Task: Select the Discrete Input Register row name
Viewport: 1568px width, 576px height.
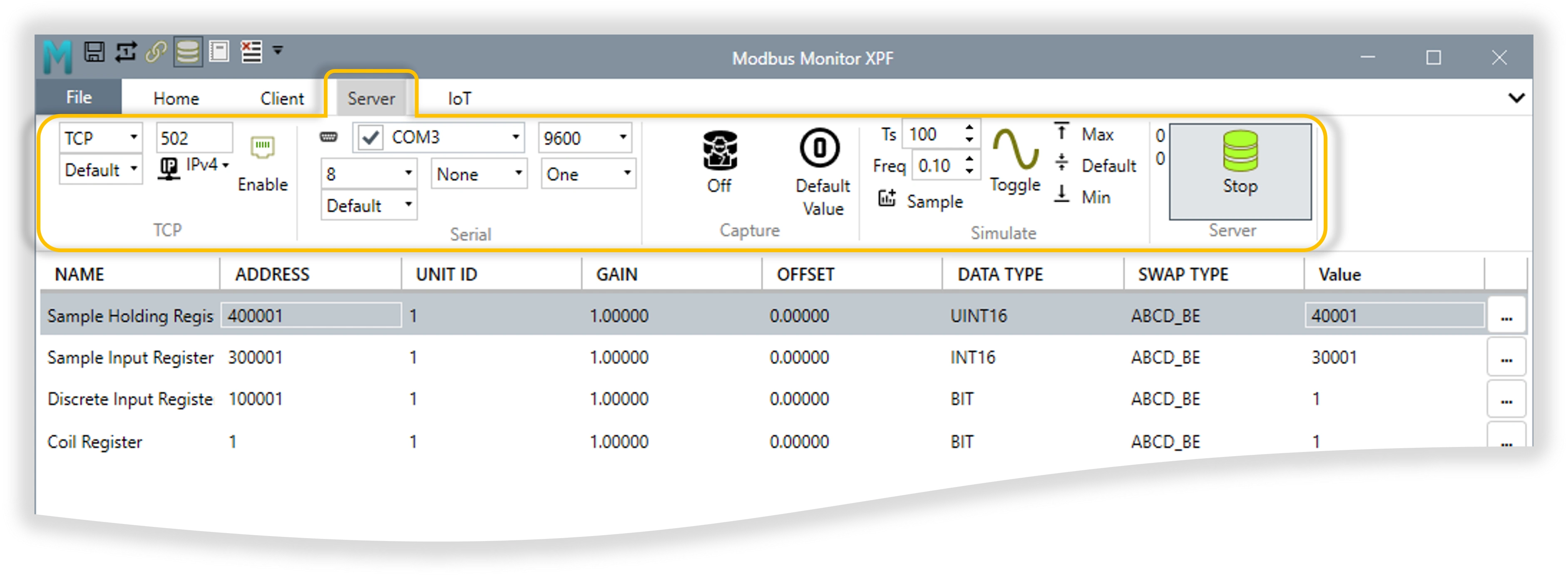Action: pyautogui.click(x=130, y=399)
